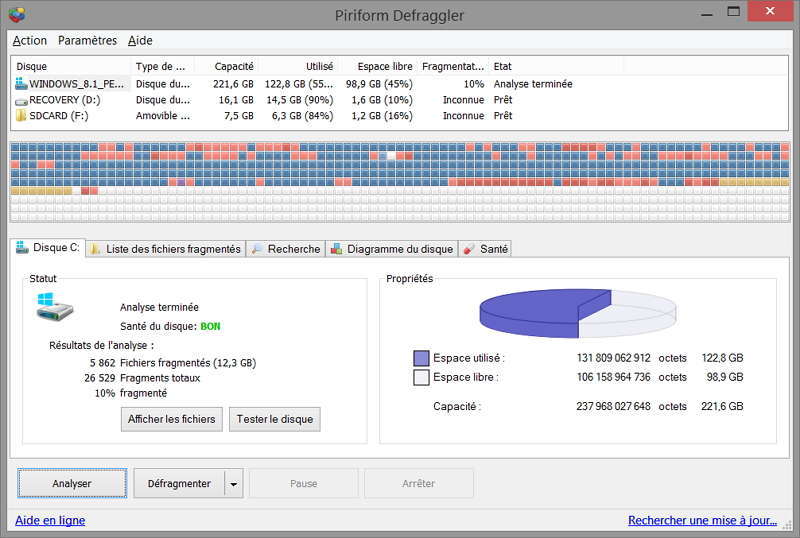The height and width of the screenshot is (538, 800).
Task: Maximize the Defraggler window
Action: pyautogui.click(x=734, y=12)
